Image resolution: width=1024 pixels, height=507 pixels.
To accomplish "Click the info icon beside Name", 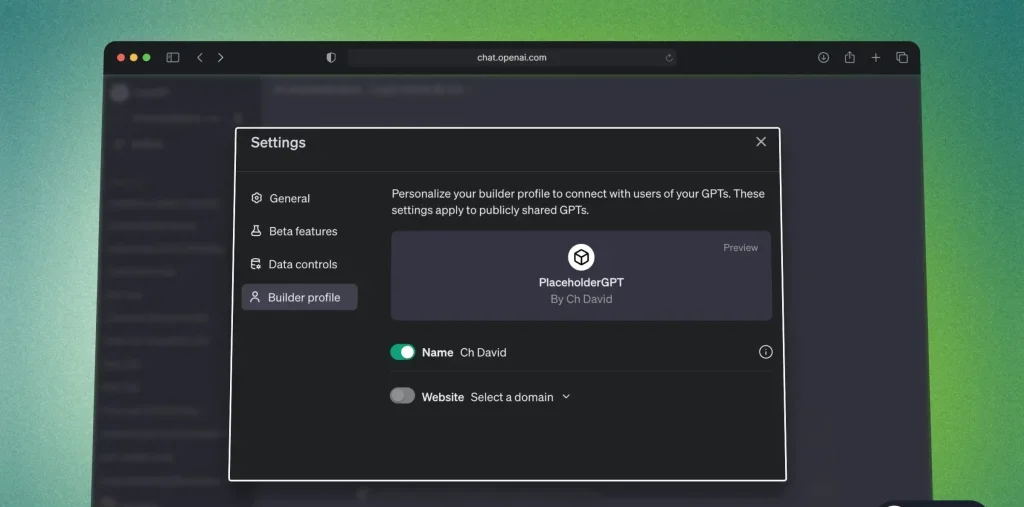I will 766,352.
